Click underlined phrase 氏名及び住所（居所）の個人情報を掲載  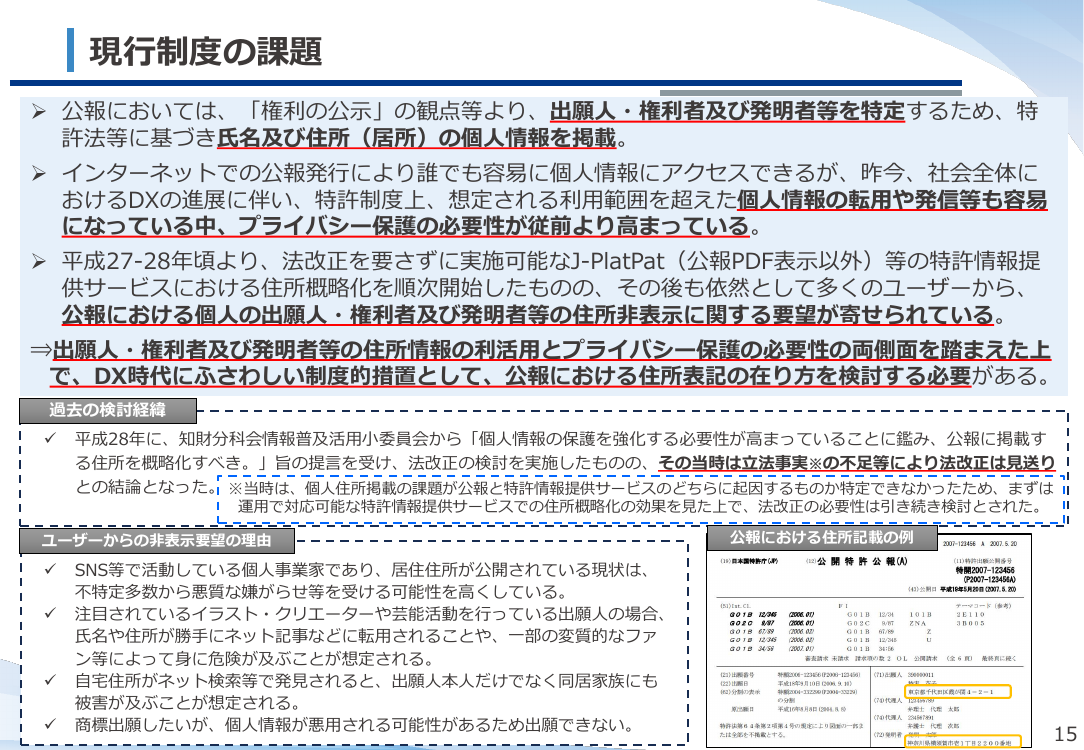coord(416,138)
